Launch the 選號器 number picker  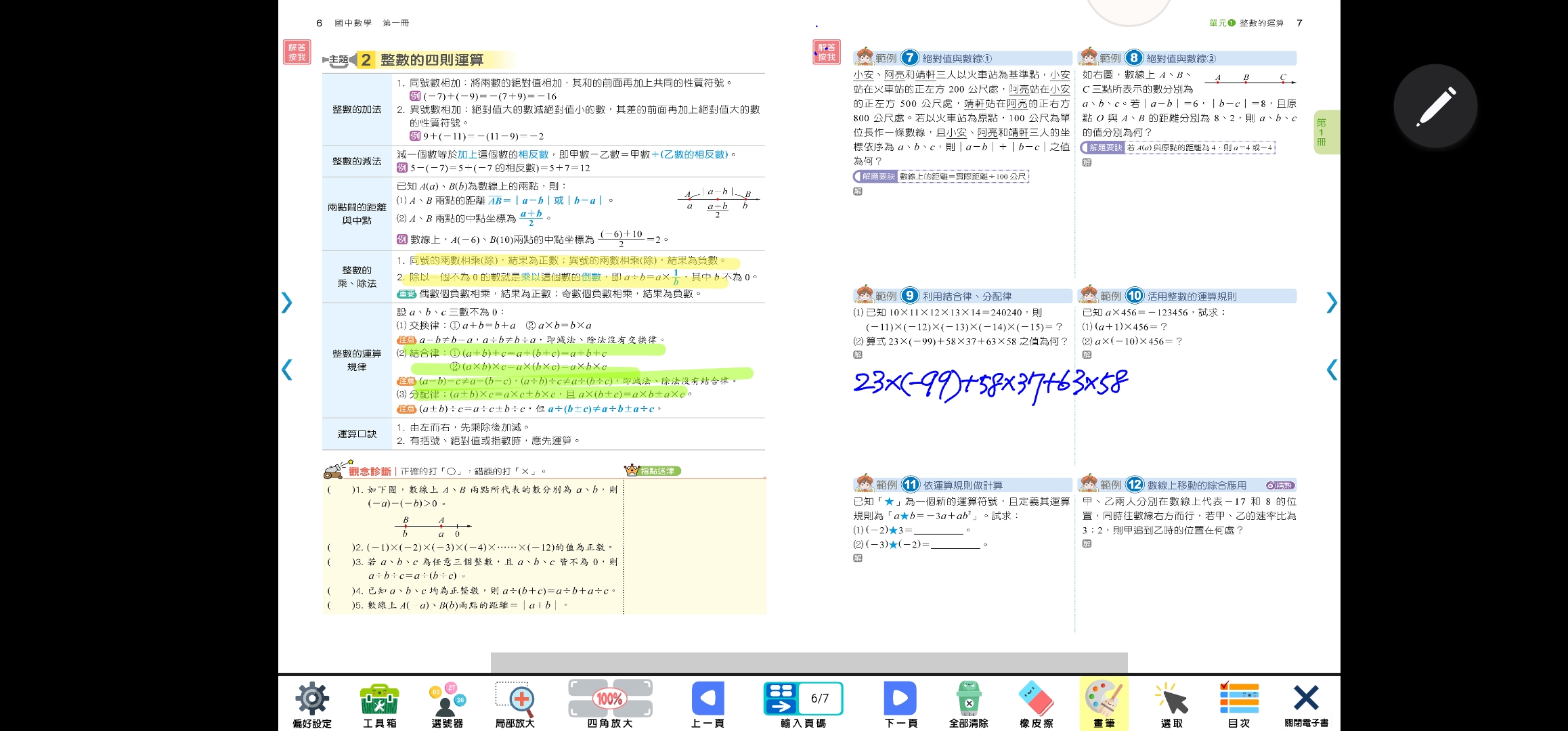(447, 705)
